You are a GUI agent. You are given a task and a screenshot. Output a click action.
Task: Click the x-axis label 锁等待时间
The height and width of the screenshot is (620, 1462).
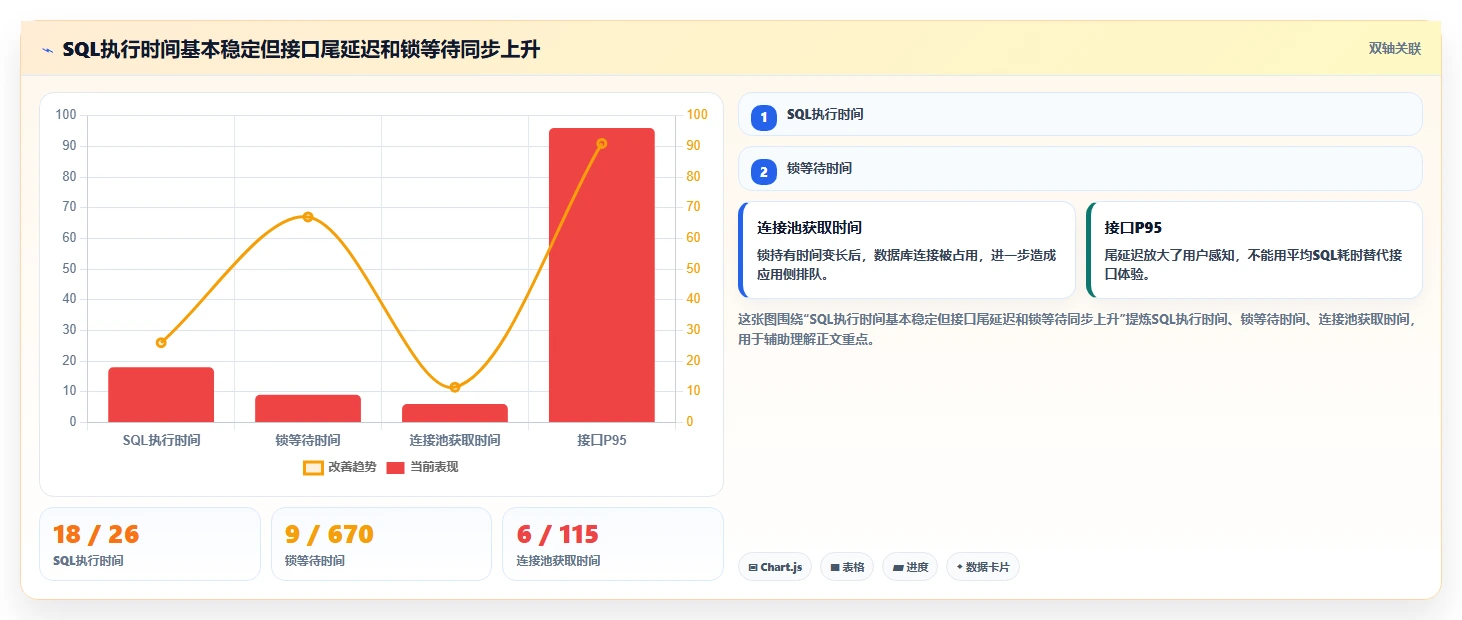pos(308,440)
